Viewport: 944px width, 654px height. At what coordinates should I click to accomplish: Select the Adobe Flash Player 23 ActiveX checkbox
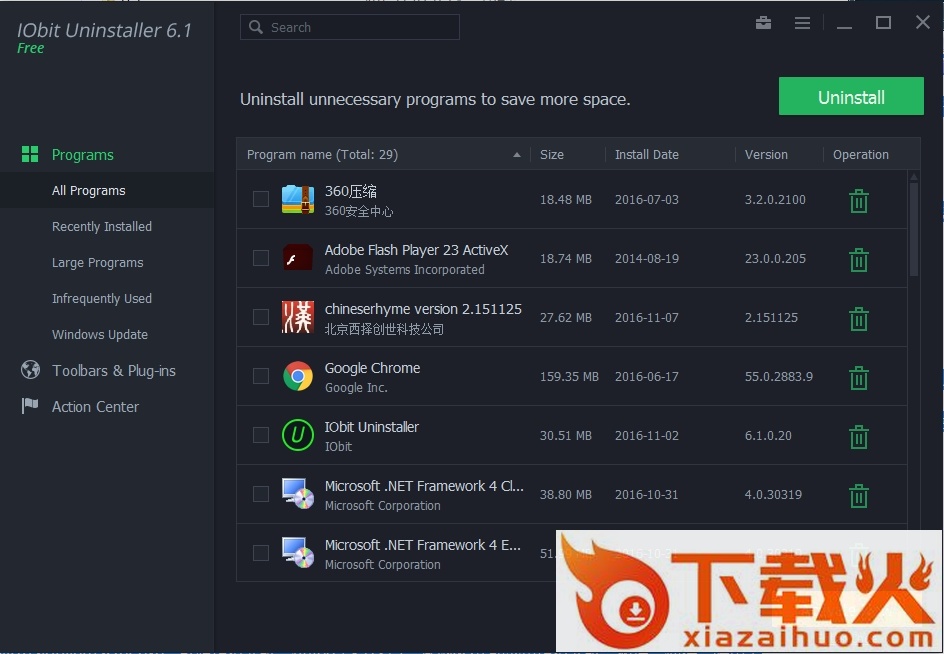click(x=261, y=258)
